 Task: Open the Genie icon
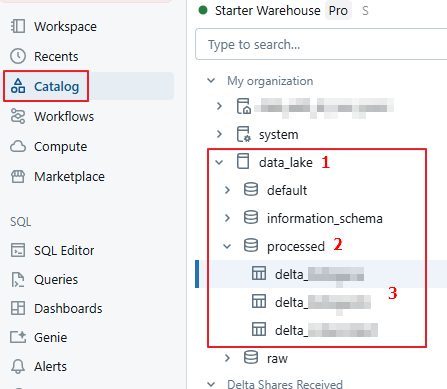[18, 337]
